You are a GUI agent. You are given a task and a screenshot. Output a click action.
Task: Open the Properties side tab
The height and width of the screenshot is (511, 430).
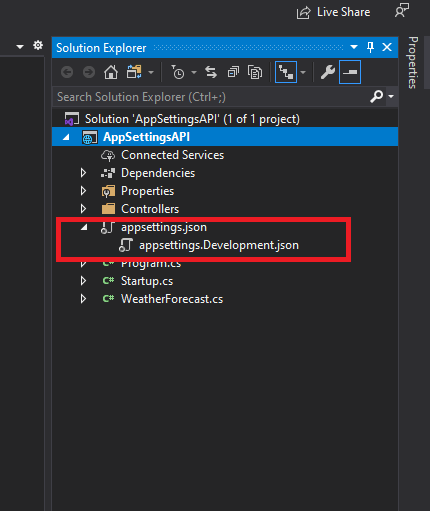click(413, 63)
